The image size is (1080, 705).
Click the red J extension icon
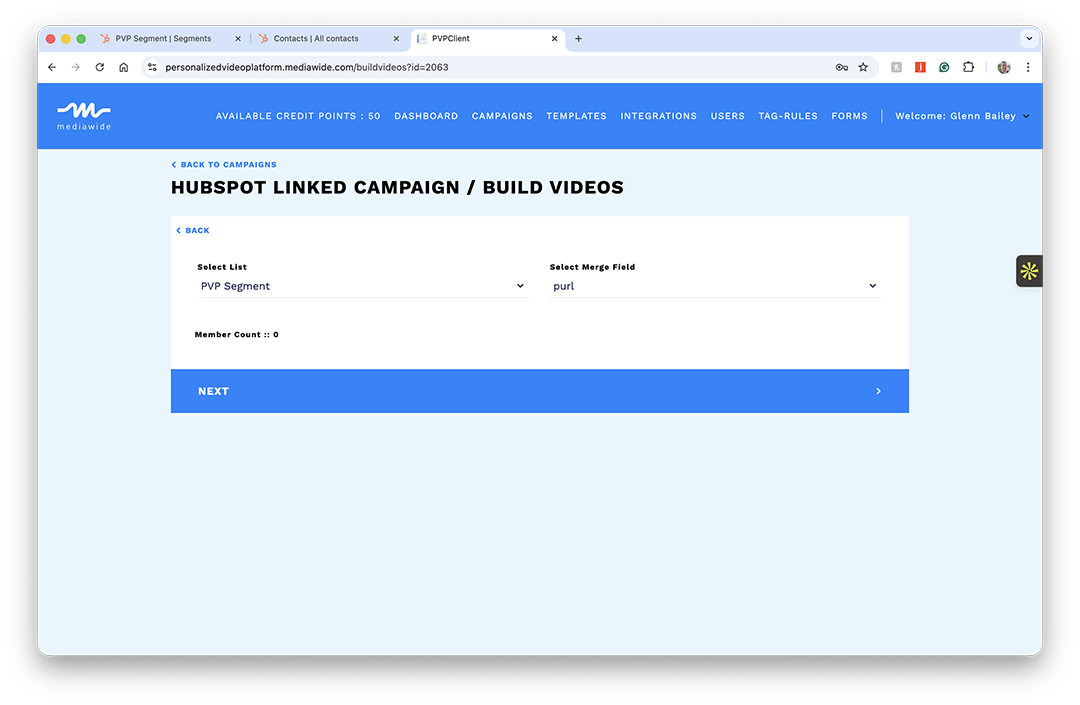[x=920, y=67]
